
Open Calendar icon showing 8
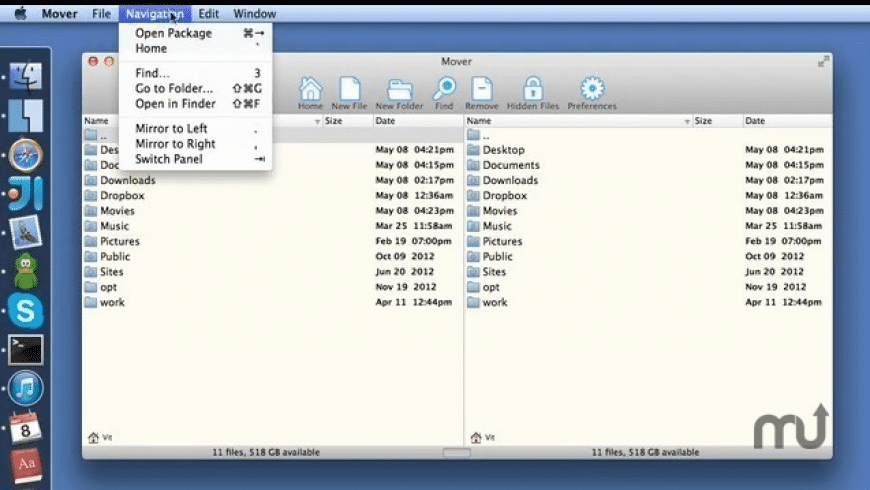pos(26,427)
